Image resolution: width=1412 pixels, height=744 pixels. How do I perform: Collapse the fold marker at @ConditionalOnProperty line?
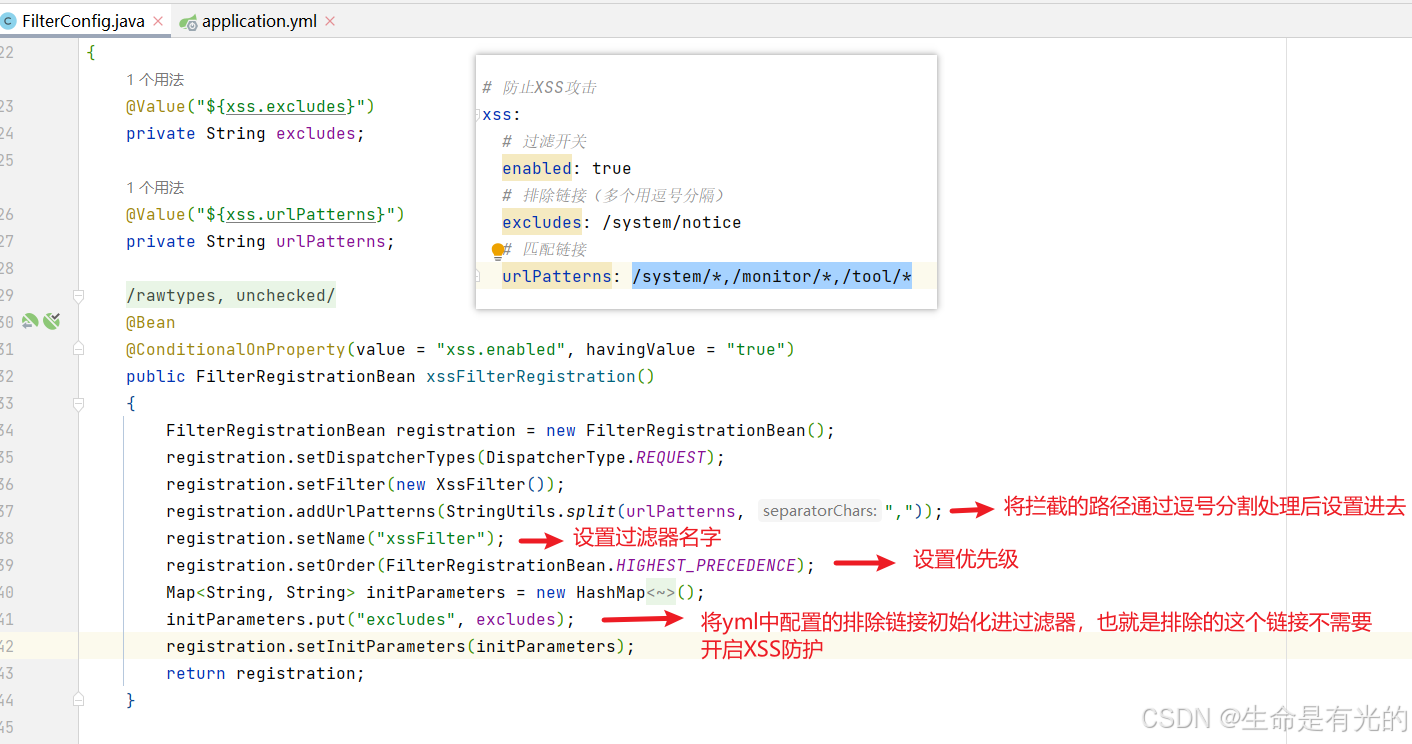(x=78, y=350)
